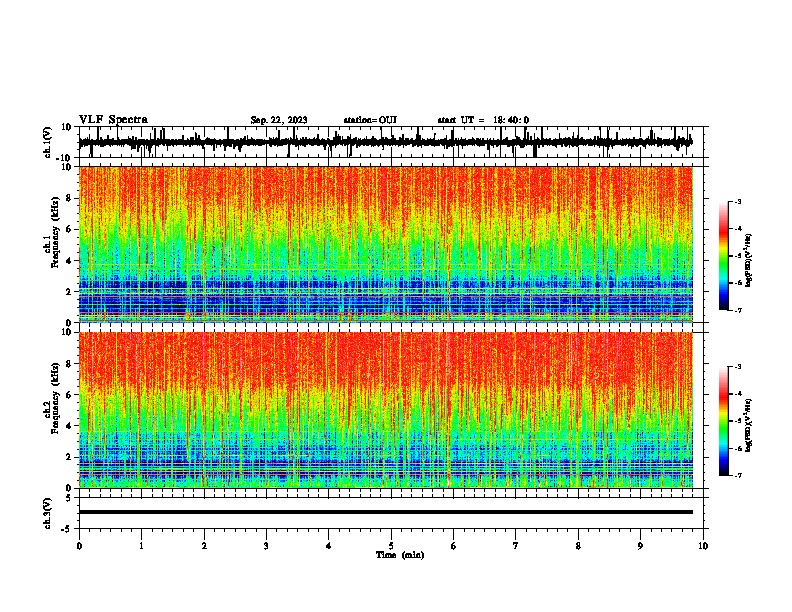Click the ch.2 frequency tick label "2"

click(69, 457)
